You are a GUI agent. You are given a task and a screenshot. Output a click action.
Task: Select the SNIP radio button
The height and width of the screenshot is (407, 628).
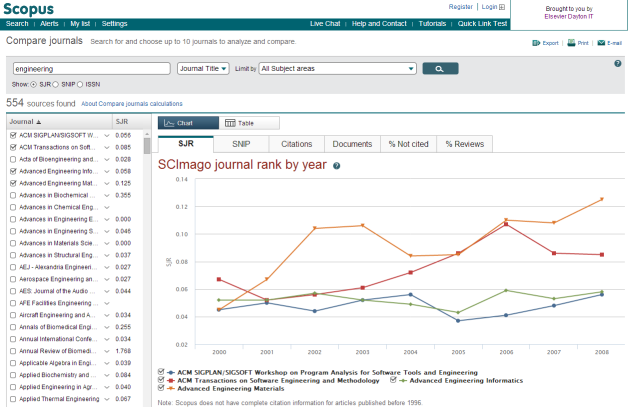click(x=56, y=85)
